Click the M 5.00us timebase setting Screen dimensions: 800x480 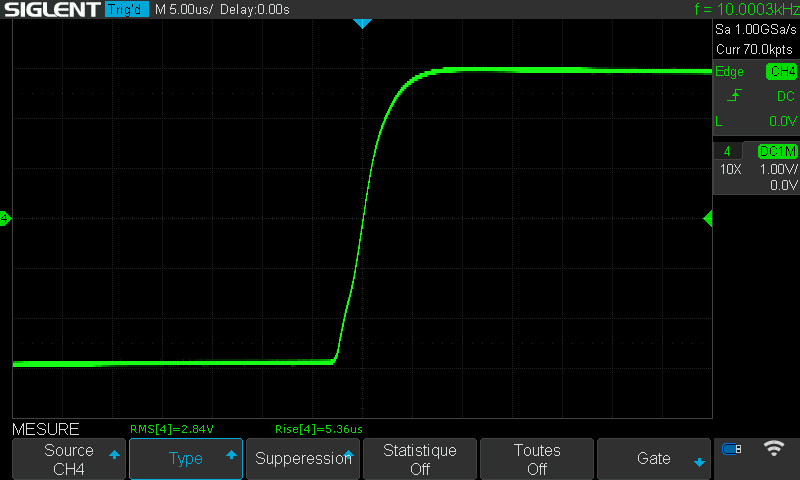click(x=184, y=10)
